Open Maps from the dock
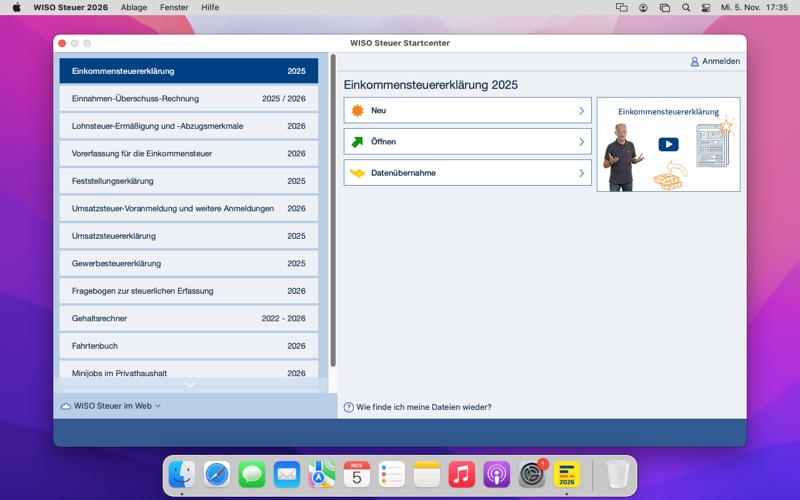 pyautogui.click(x=322, y=474)
